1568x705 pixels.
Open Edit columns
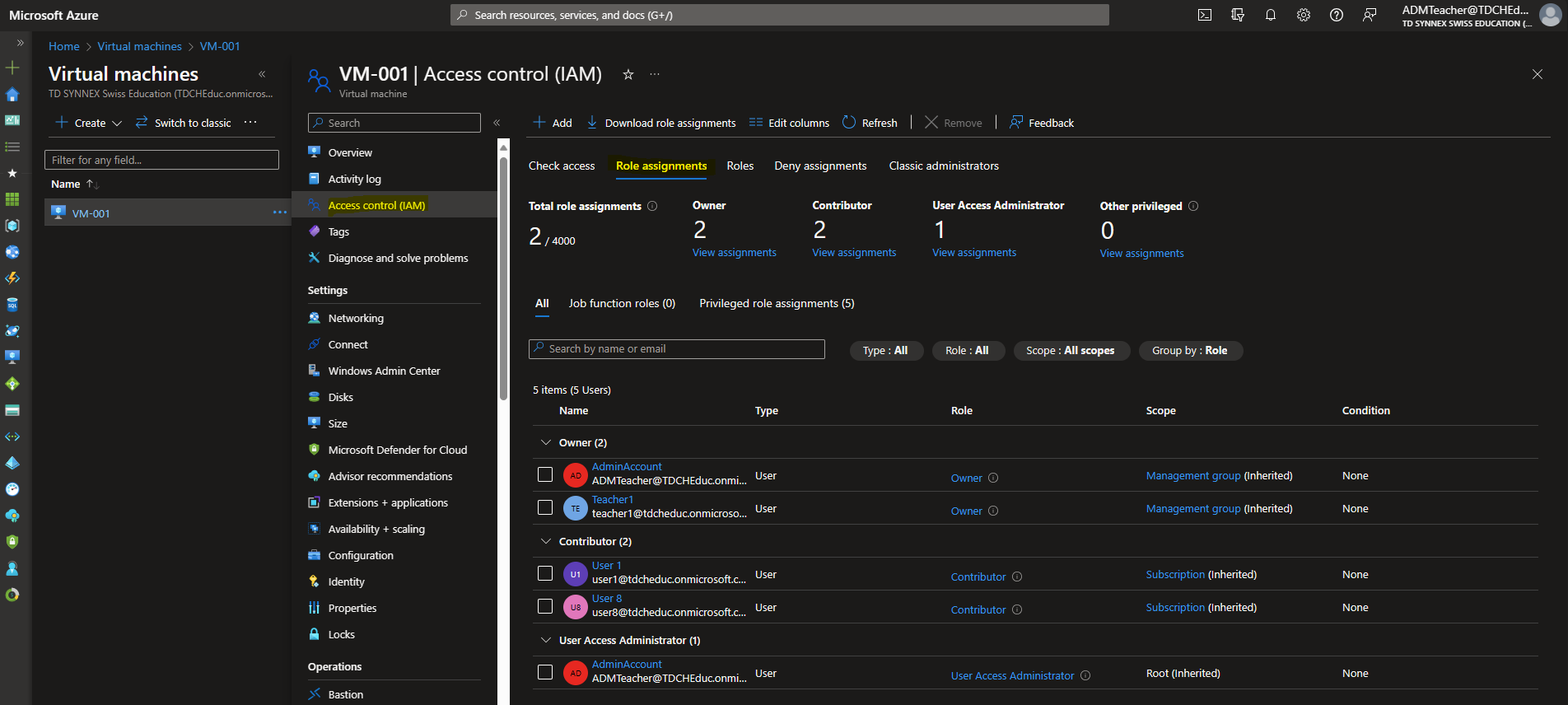[x=789, y=123]
